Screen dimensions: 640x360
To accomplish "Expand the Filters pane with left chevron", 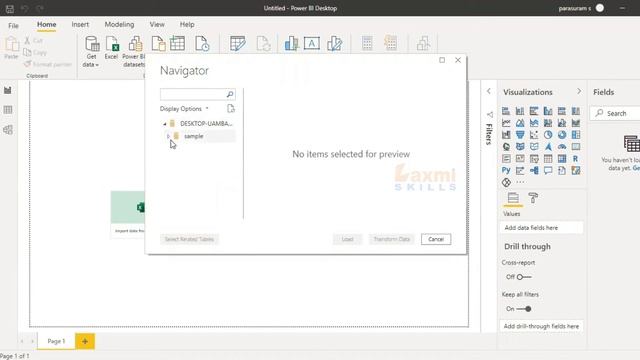I will (x=489, y=91).
